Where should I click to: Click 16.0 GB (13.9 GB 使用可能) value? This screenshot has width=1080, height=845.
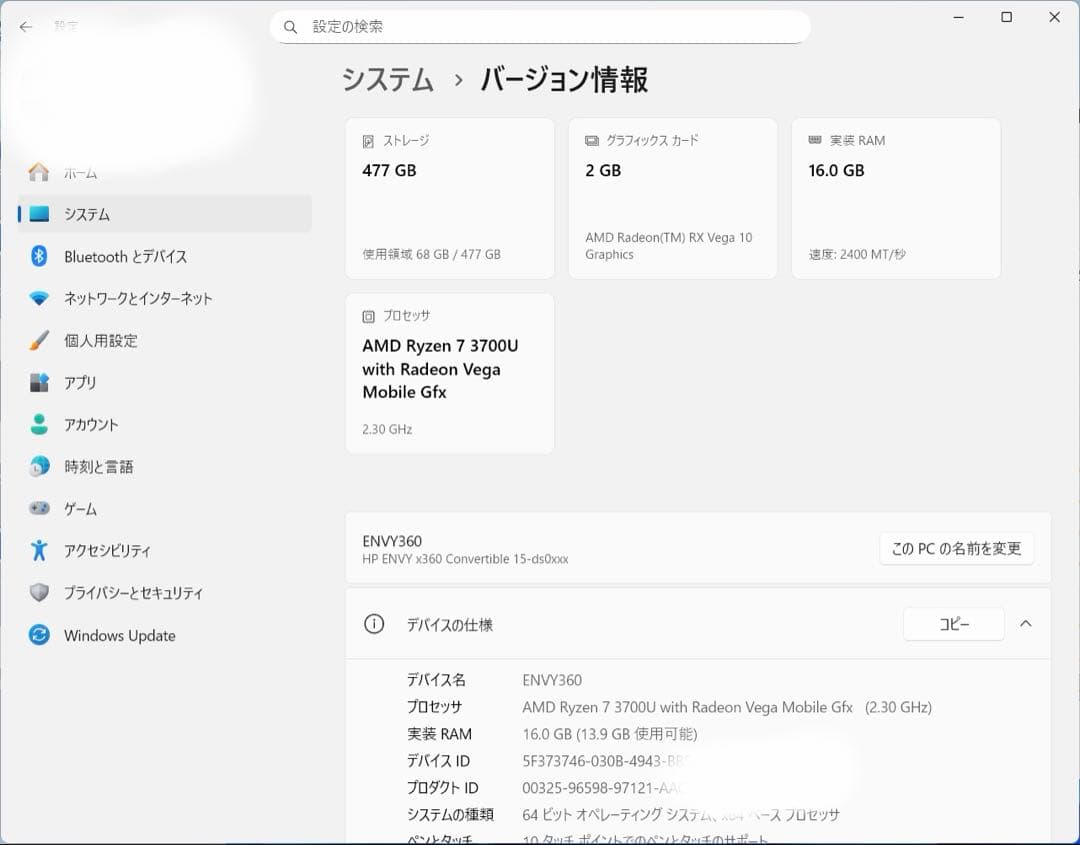click(x=610, y=734)
